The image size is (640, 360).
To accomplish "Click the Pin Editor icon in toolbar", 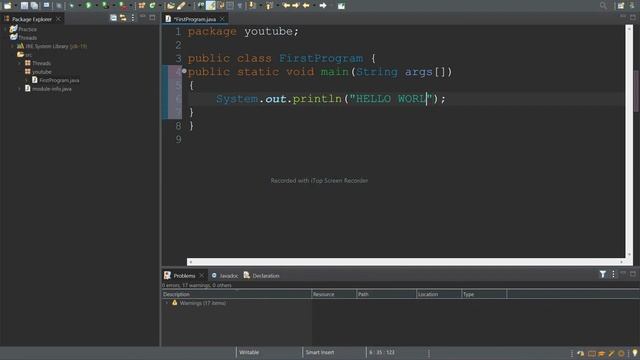I will (x=341, y=6).
